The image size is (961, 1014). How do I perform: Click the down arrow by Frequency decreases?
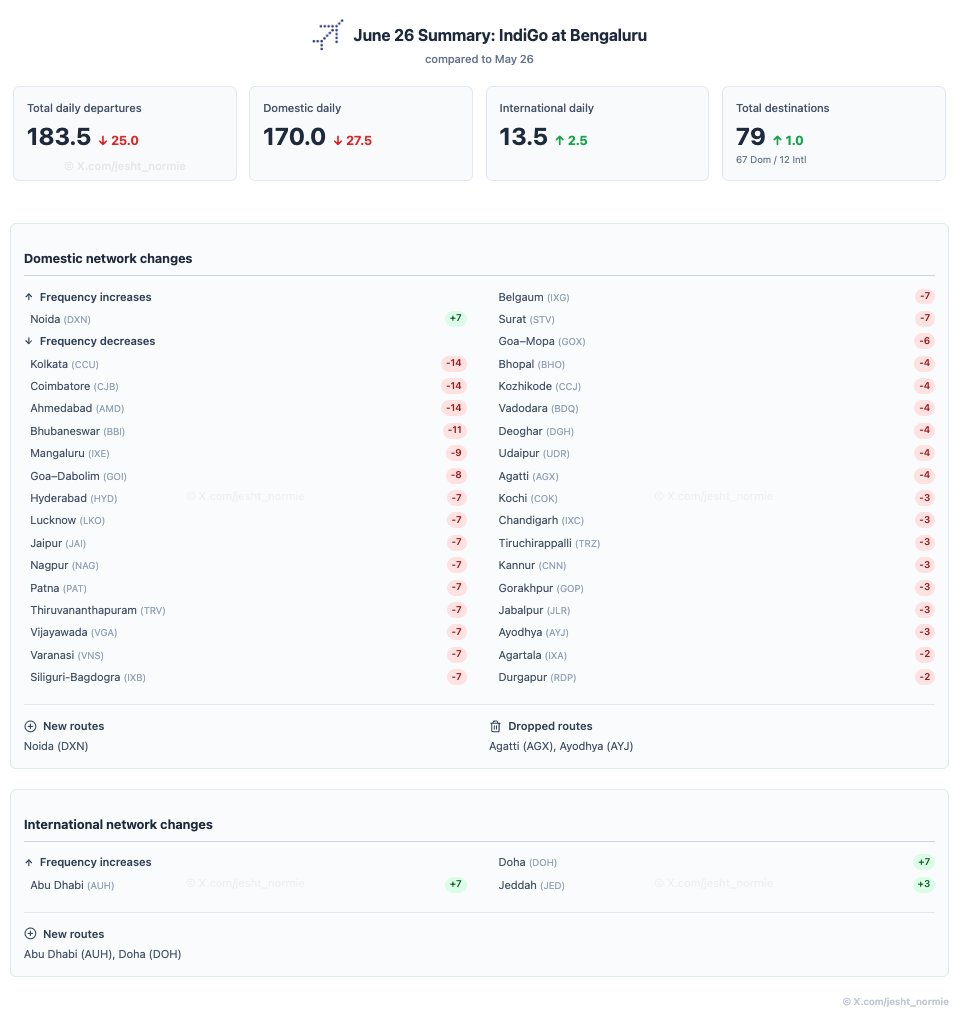coord(28,341)
